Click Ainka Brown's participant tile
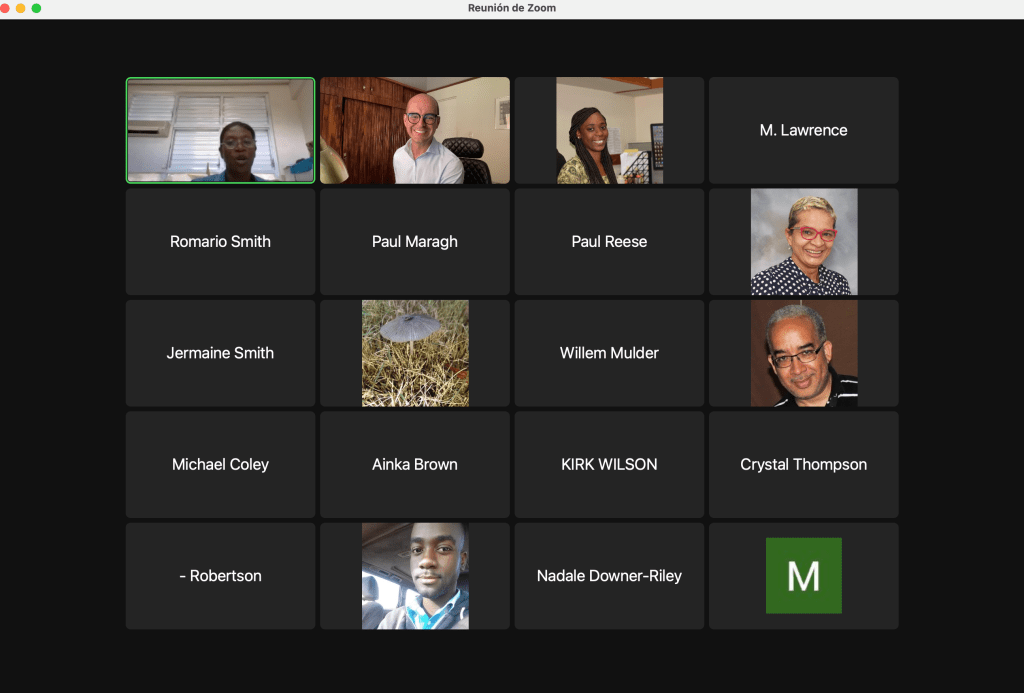The width and height of the screenshot is (1024, 693). pyautogui.click(x=415, y=465)
